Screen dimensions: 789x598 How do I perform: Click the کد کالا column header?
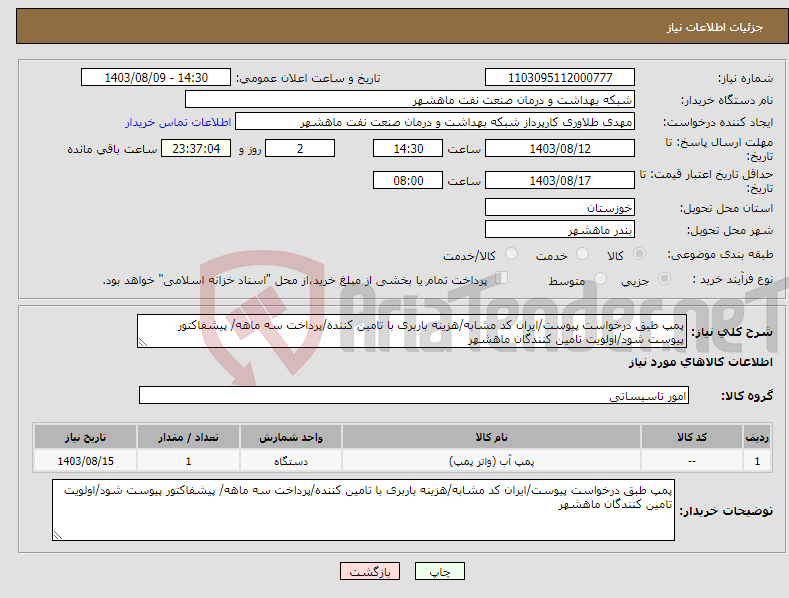(692, 437)
